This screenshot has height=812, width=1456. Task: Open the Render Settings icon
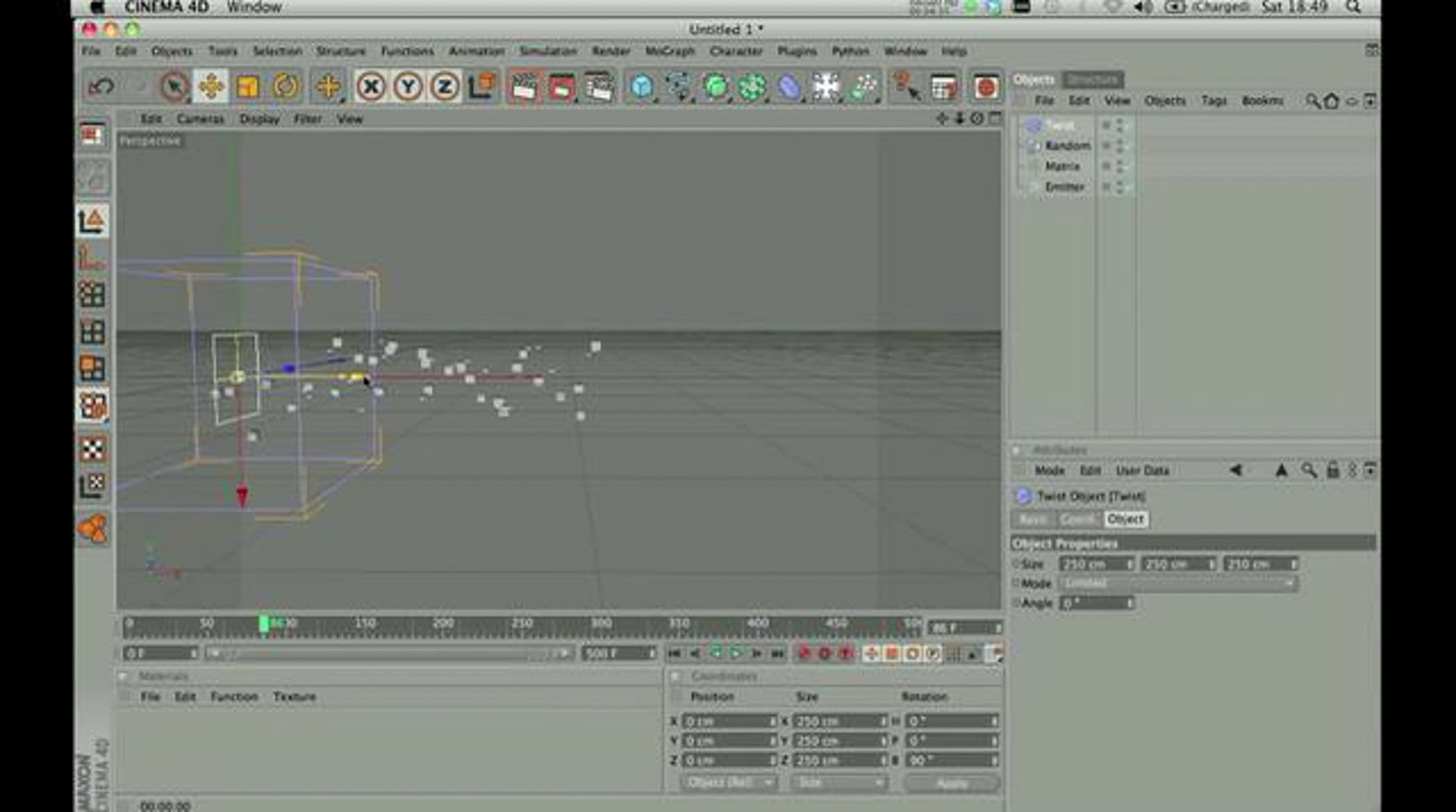click(x=599, y=87)
